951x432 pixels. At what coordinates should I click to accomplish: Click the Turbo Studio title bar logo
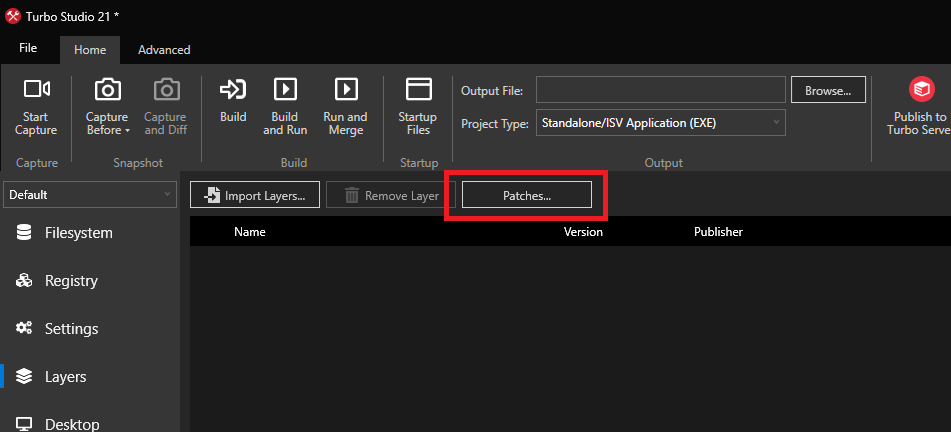[13, 16]
